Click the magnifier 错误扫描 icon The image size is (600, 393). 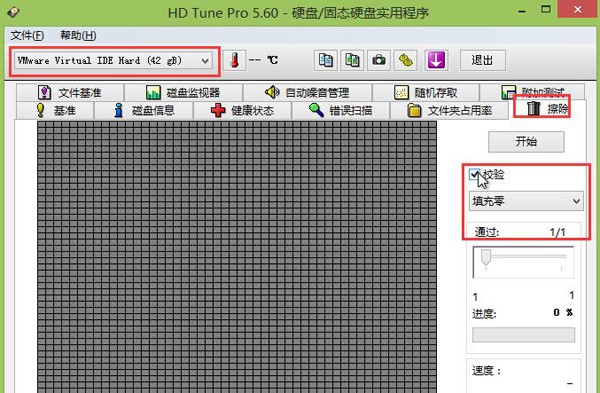coord(316,111)
